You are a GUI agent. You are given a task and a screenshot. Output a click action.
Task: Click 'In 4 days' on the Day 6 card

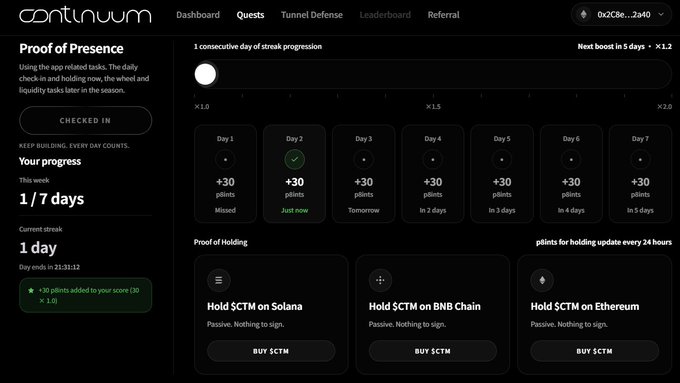click(571, 210)
